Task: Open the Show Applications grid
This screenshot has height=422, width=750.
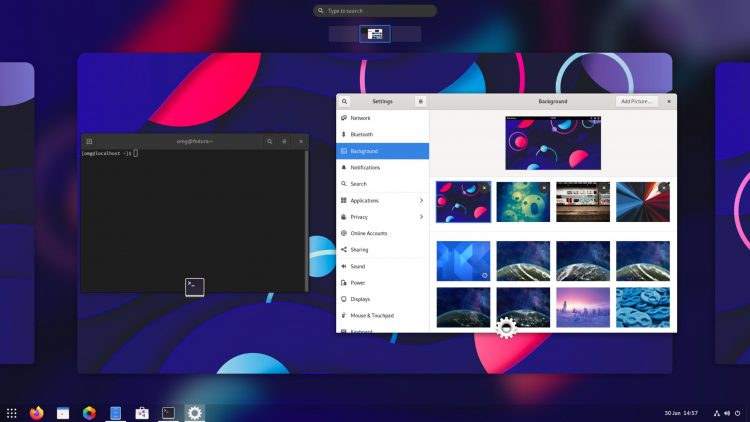Action: 11,413
